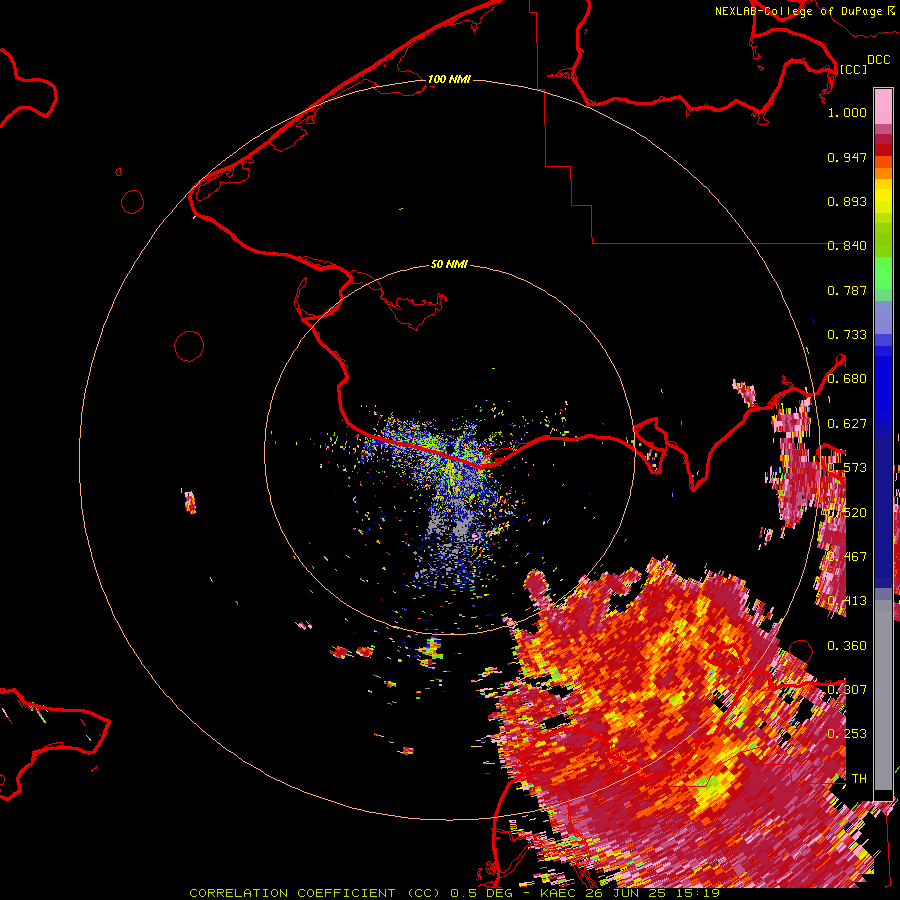900x900 pixels.
Task: Click the 50 NMI range ring label
Action: (449, 265)
